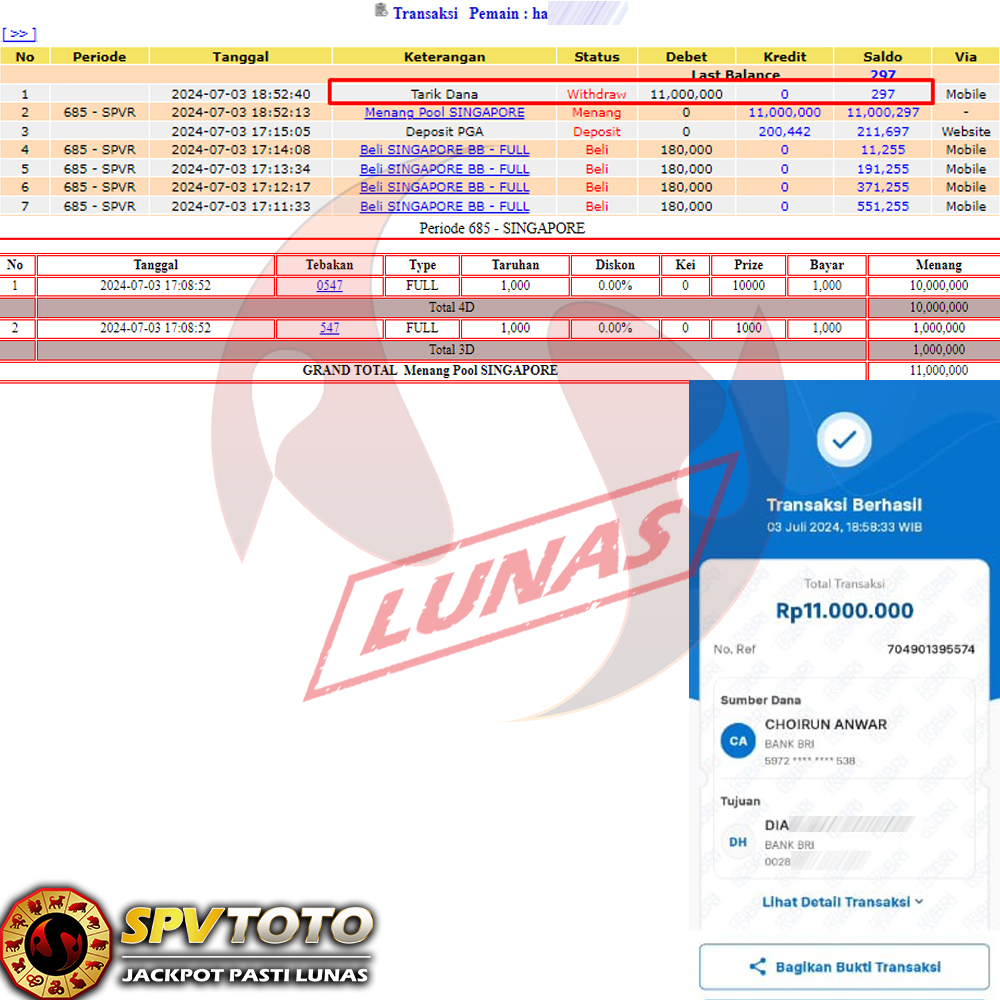Click the CA sender avatar icon
Viewport: 1000px width, 1000px height.
tap(738, 741)
